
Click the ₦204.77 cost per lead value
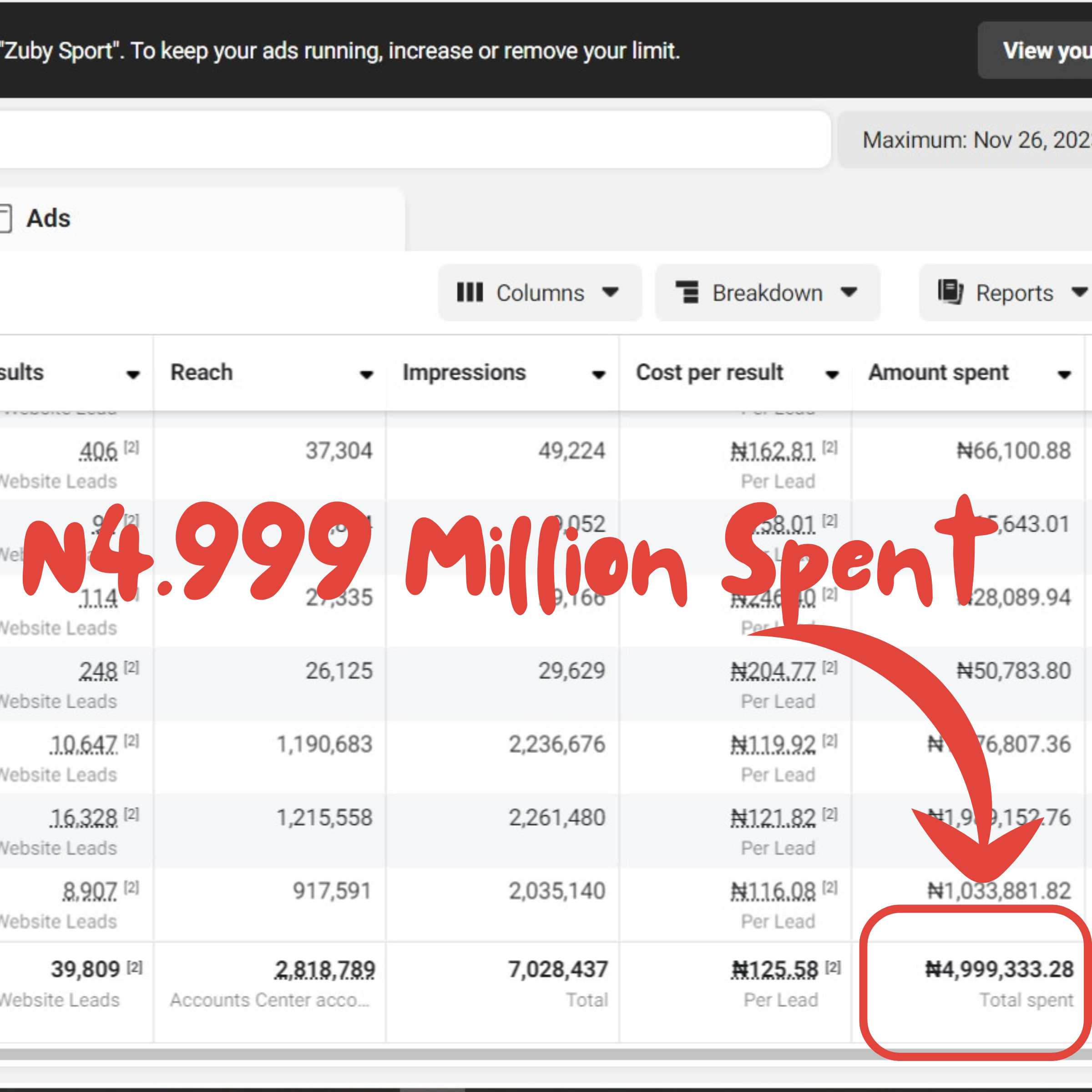pyautogui.click(x=773, y=671)
